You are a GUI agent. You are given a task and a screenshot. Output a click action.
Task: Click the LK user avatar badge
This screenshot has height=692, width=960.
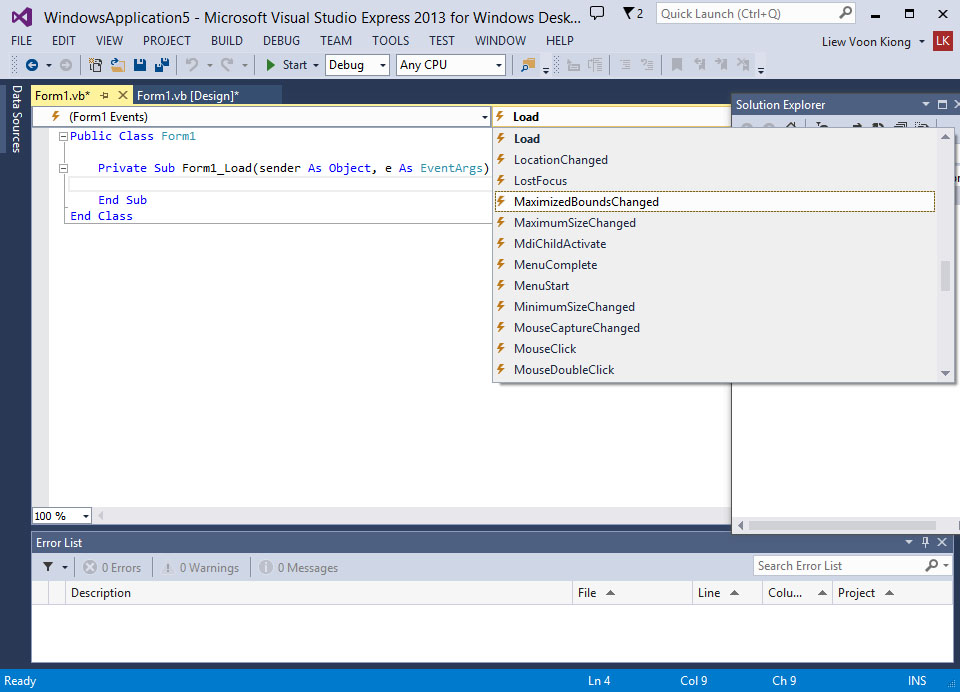coord(943,41)
